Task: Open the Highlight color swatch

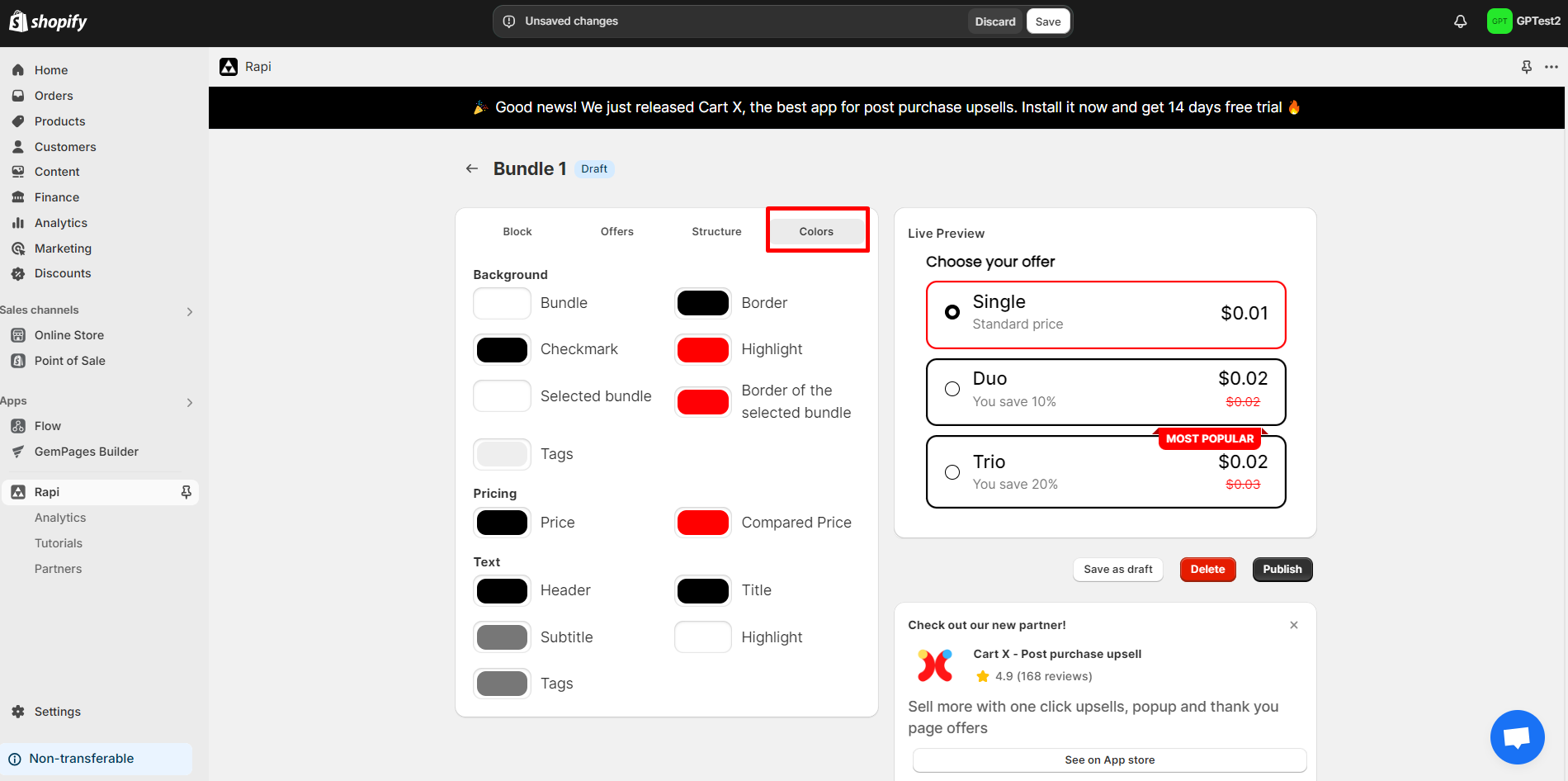Action: coord(702,349)
